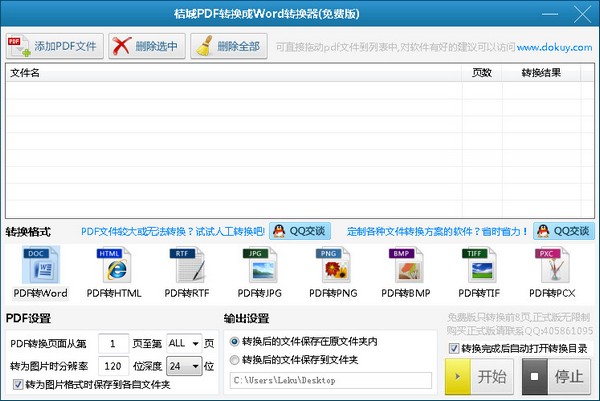The width and height of the screenshot is (600, 401).
Task: Open the 24 bit depth dropdown
Action: point(184,366)
